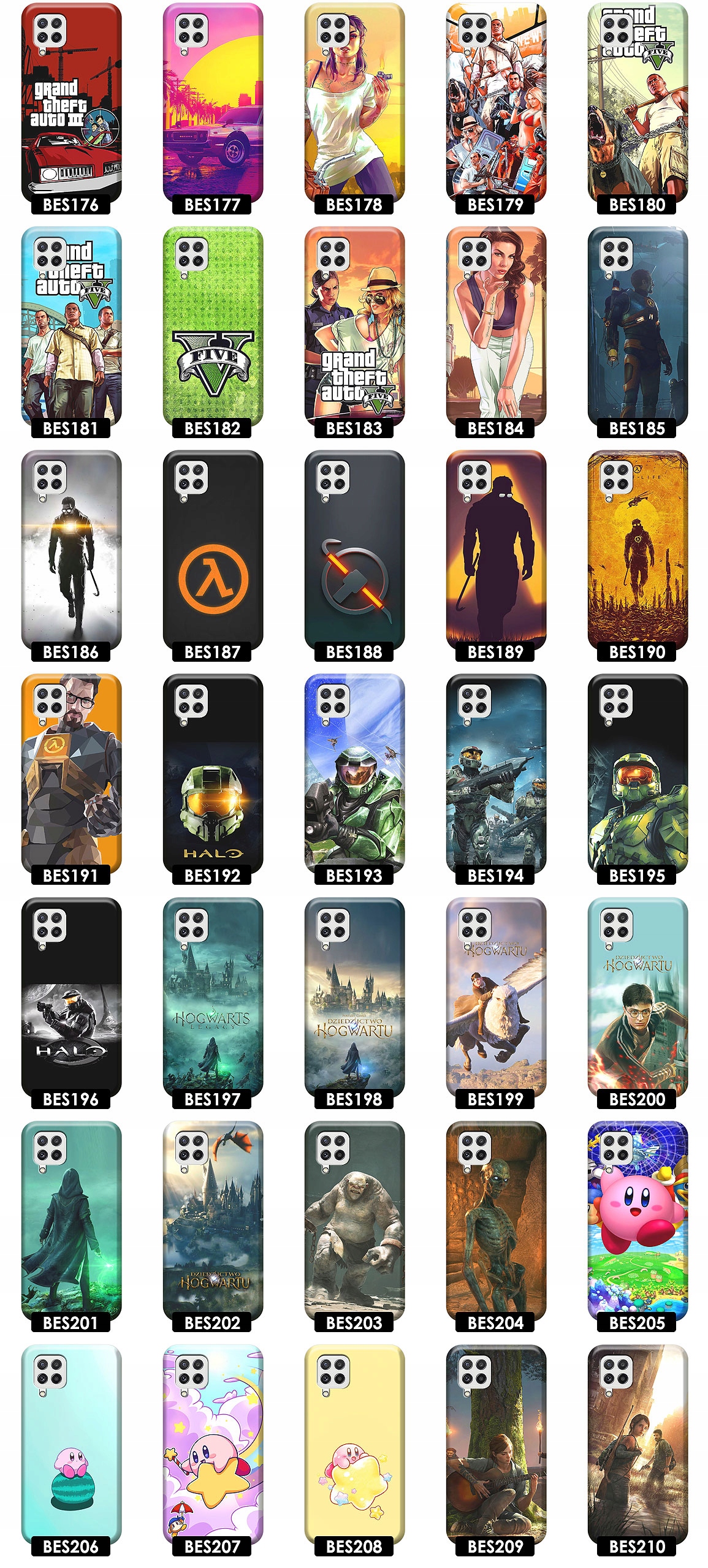This screenshot has width=708, height=1568.
Task: Click the BES180 label under dog case
Action: 637,205
